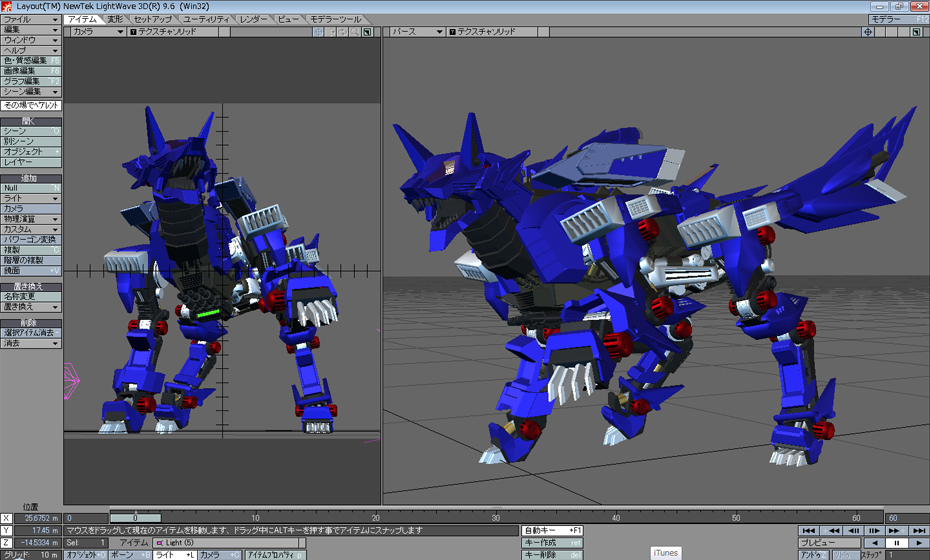Switch to the ユーティリティ tab
This screenshot has height=560, width=930.
click(206, 20)
